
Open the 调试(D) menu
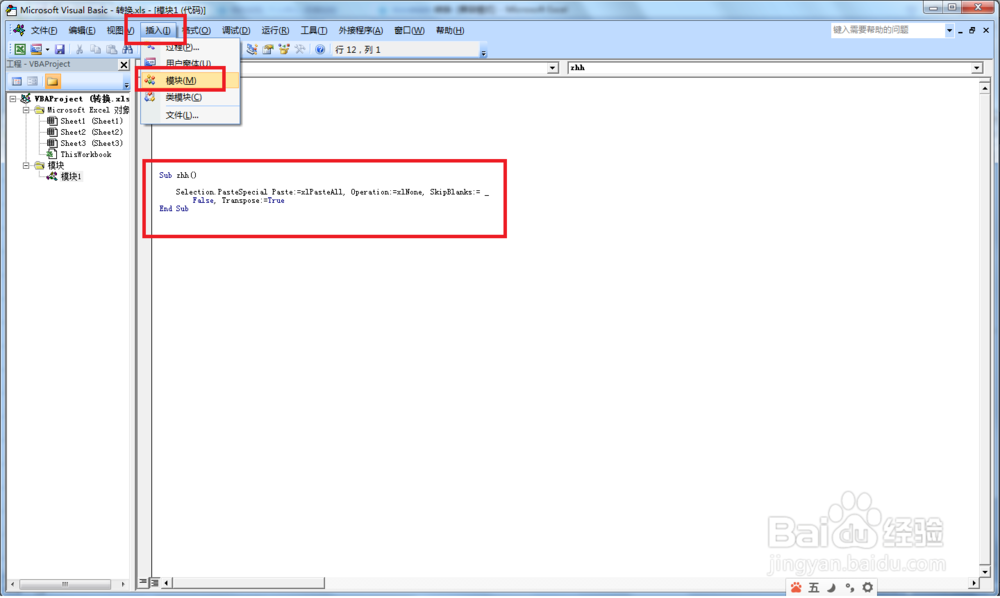click(236, 31)
